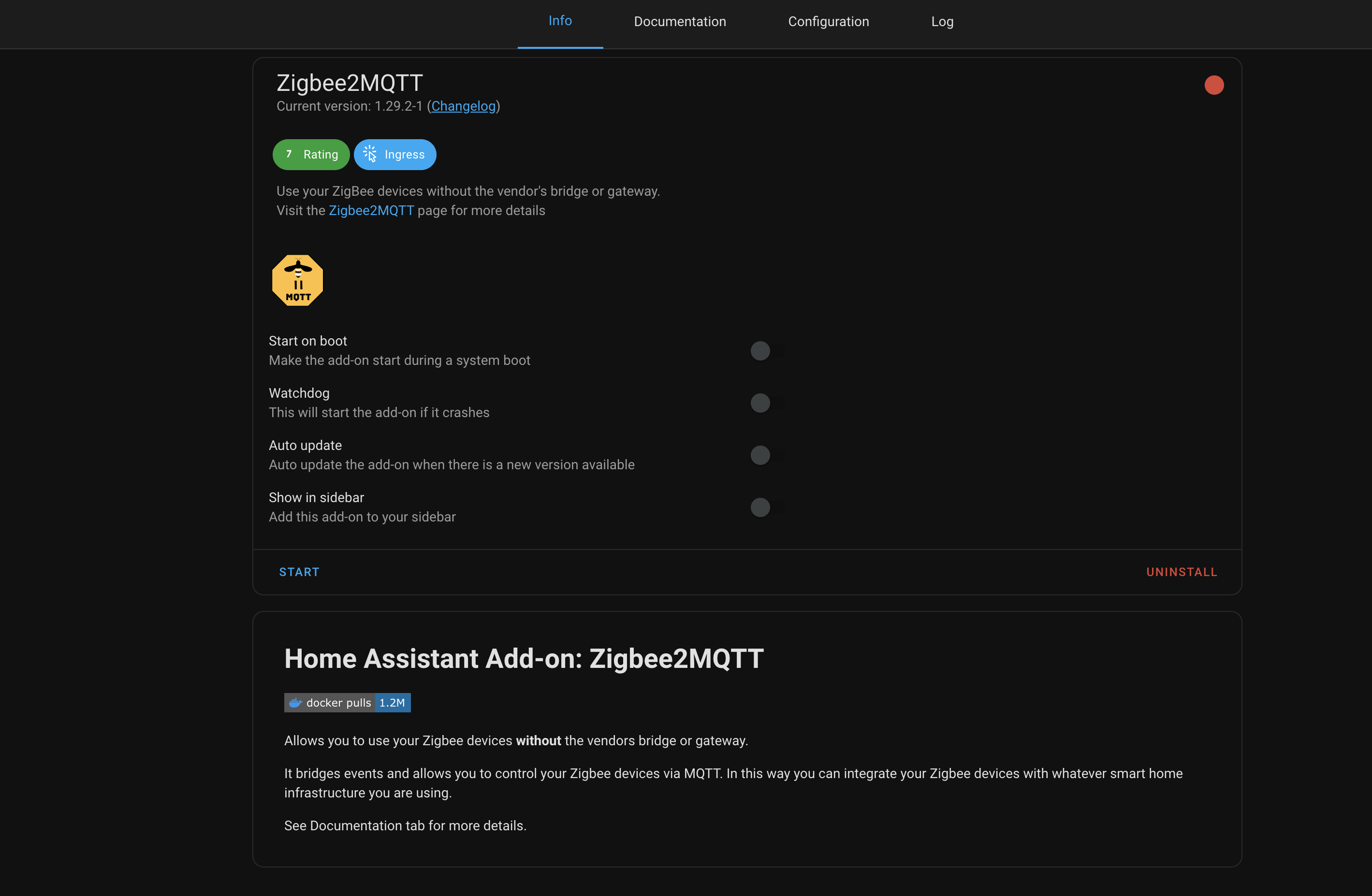The width and height of the screenshot is (1372, 896).
Task: Click the Ingress badge icon
Action: pyautogui.click(x=371, y=154)
